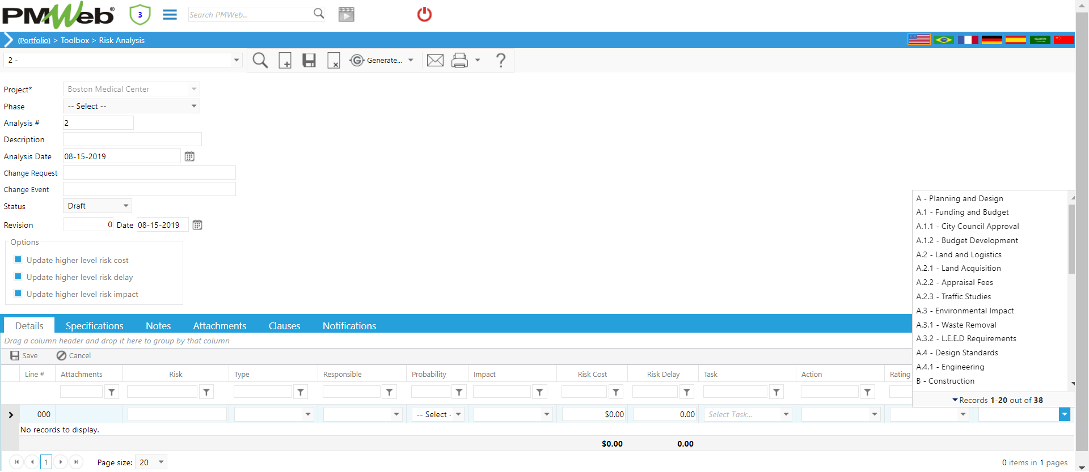Go to the first page of grid
The image size is (1089, 472).
(x=16, y=462)
